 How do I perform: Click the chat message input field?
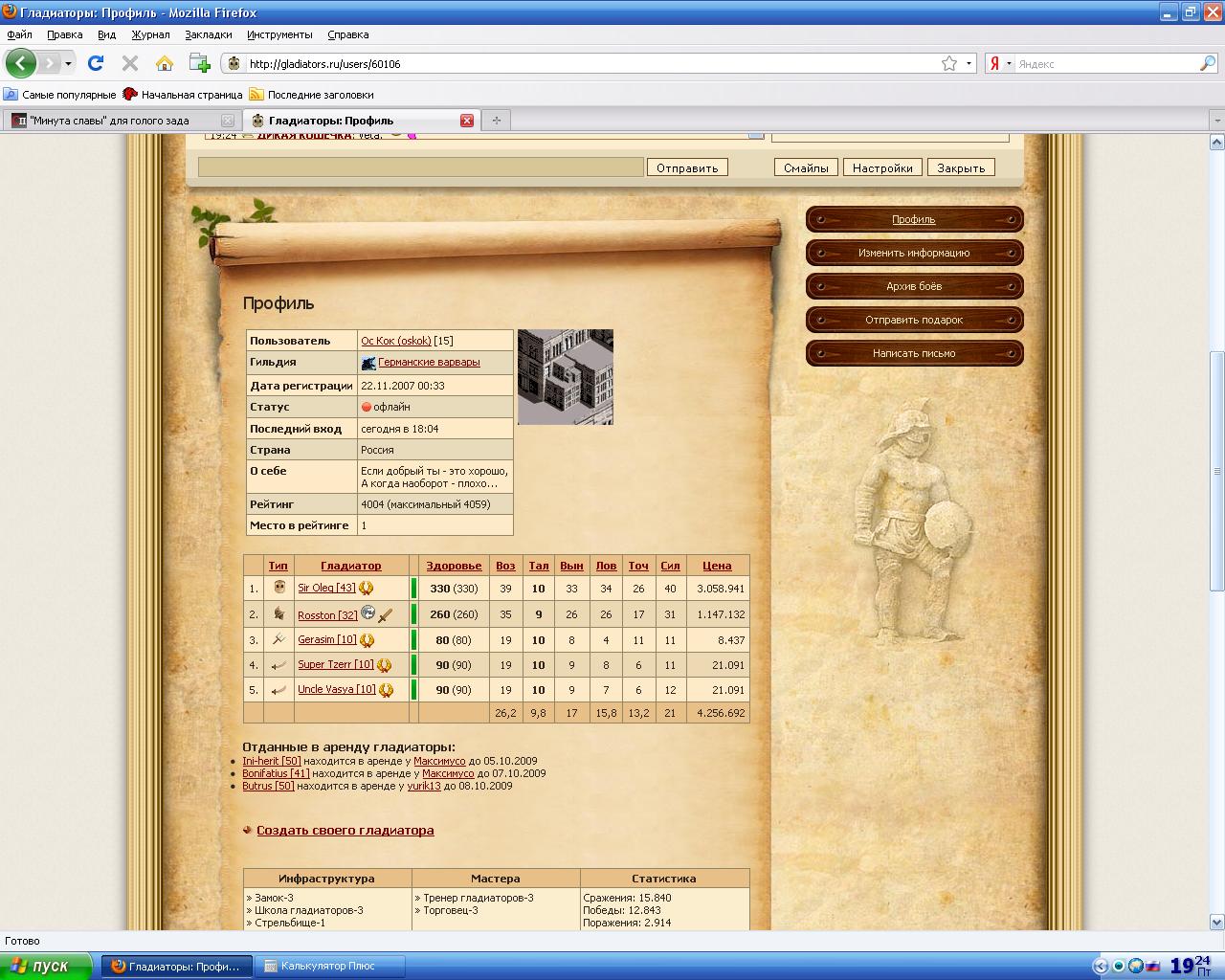[x=420, y=167]
